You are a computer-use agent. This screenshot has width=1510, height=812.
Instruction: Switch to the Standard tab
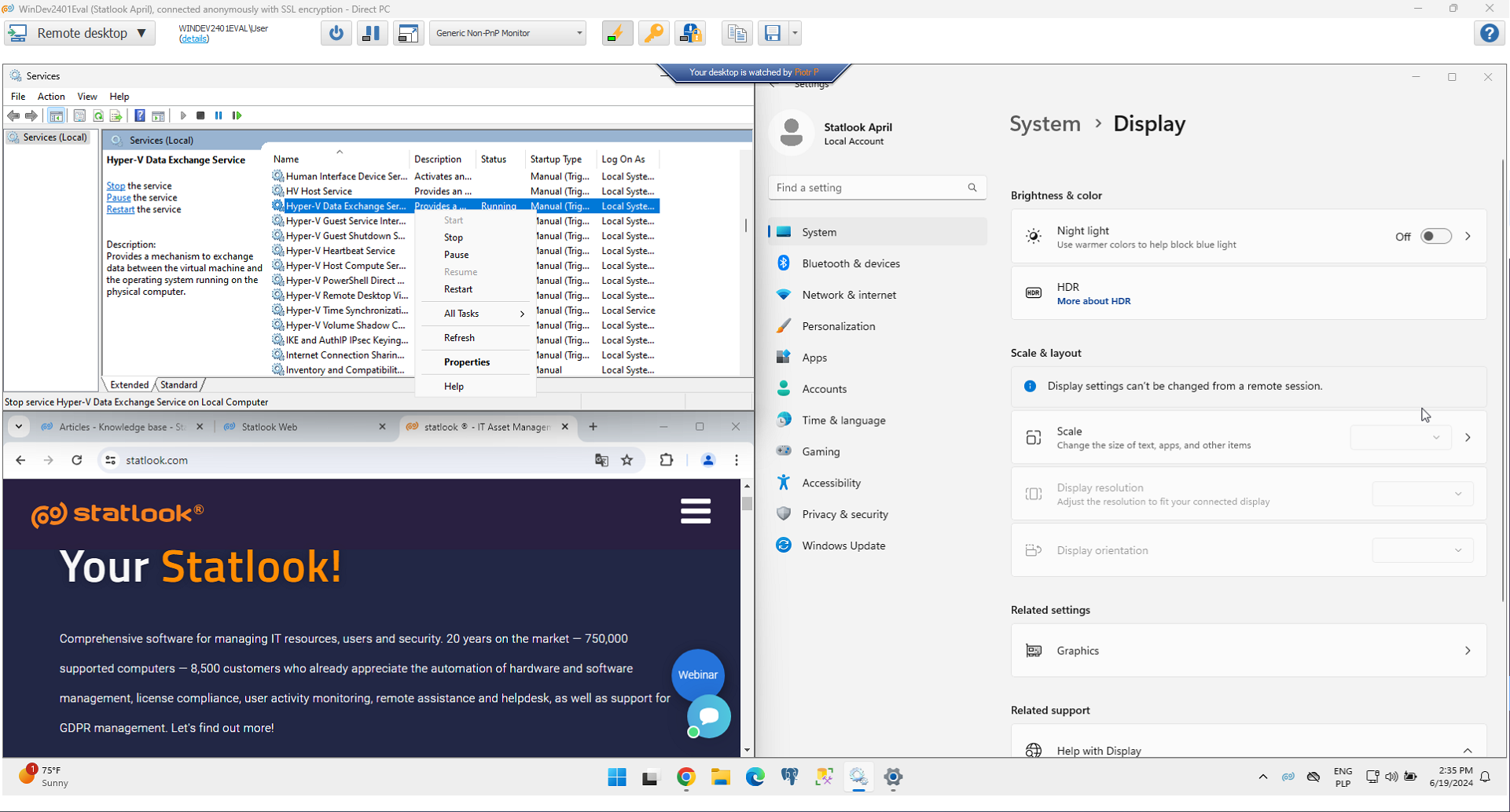(179, 385)
